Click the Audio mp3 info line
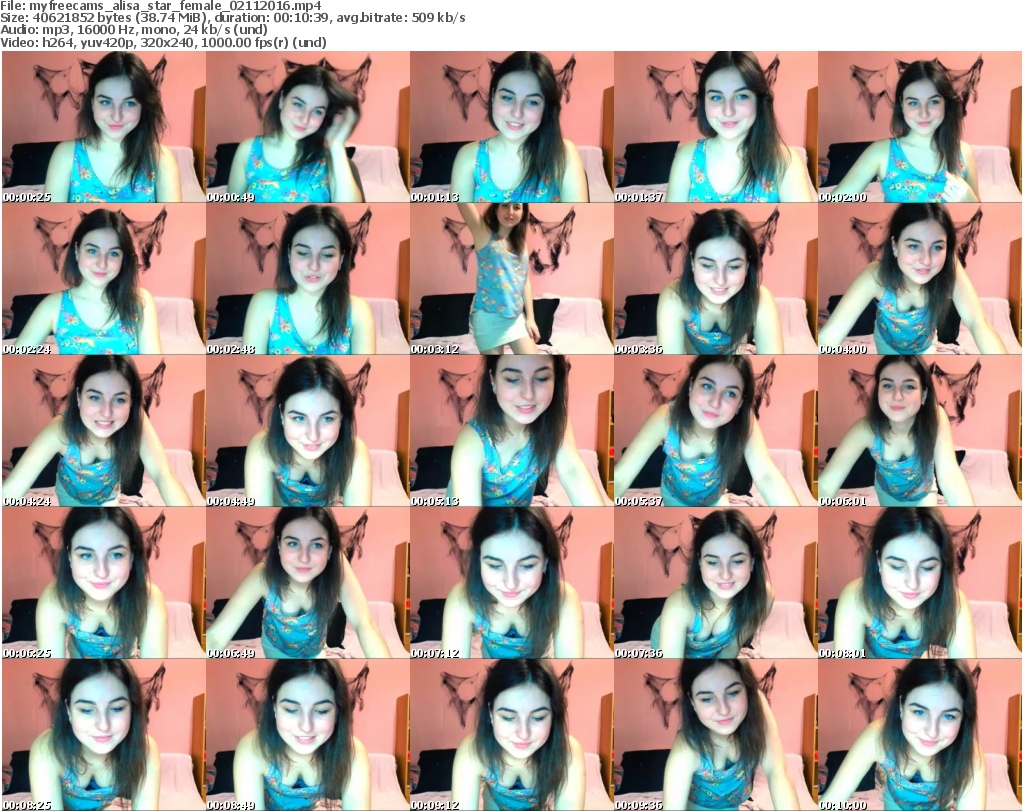Image resolution: width=1024 pixels, height=811 pixels. [x=134, y=30]
